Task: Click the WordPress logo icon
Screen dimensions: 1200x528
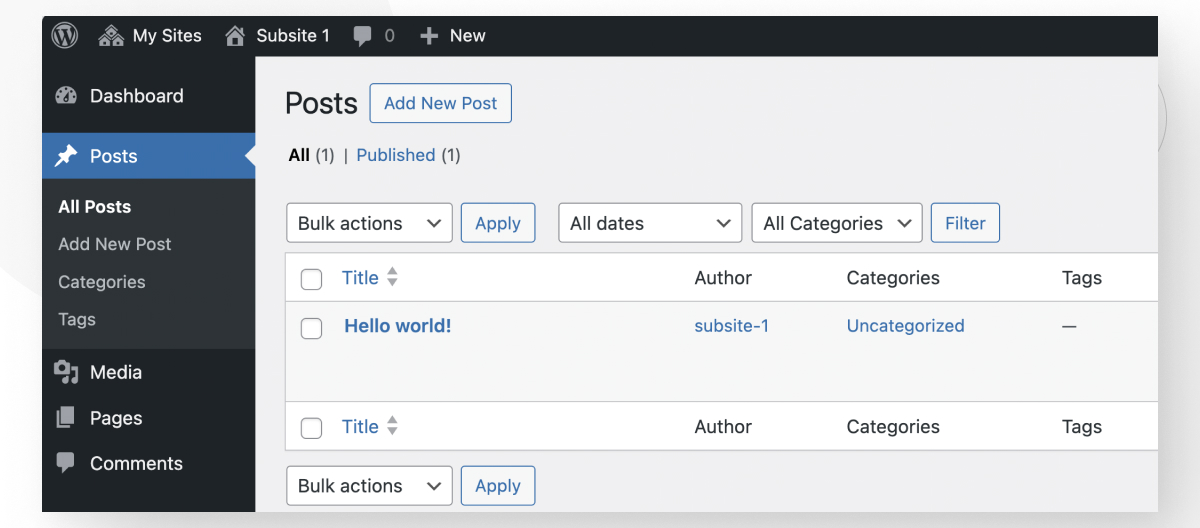Action: (65, 36)
